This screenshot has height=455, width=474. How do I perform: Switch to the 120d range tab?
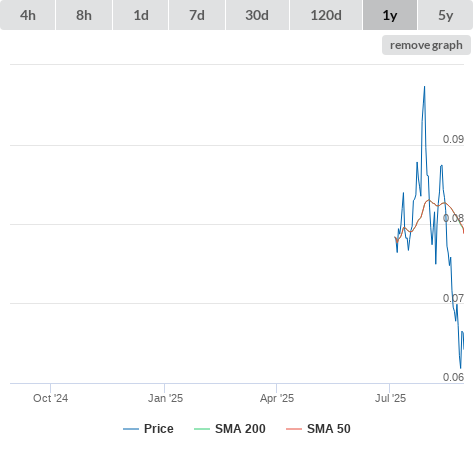pos(326,15)
